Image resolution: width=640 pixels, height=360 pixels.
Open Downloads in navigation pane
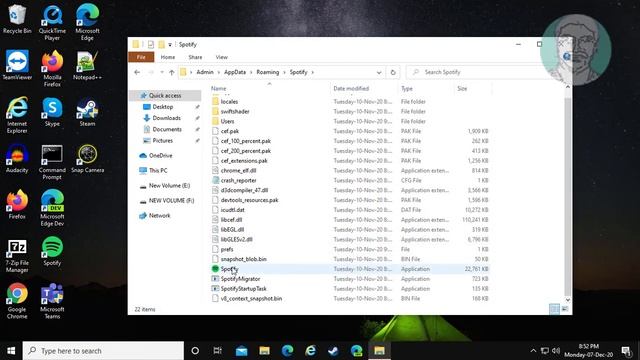167,118
